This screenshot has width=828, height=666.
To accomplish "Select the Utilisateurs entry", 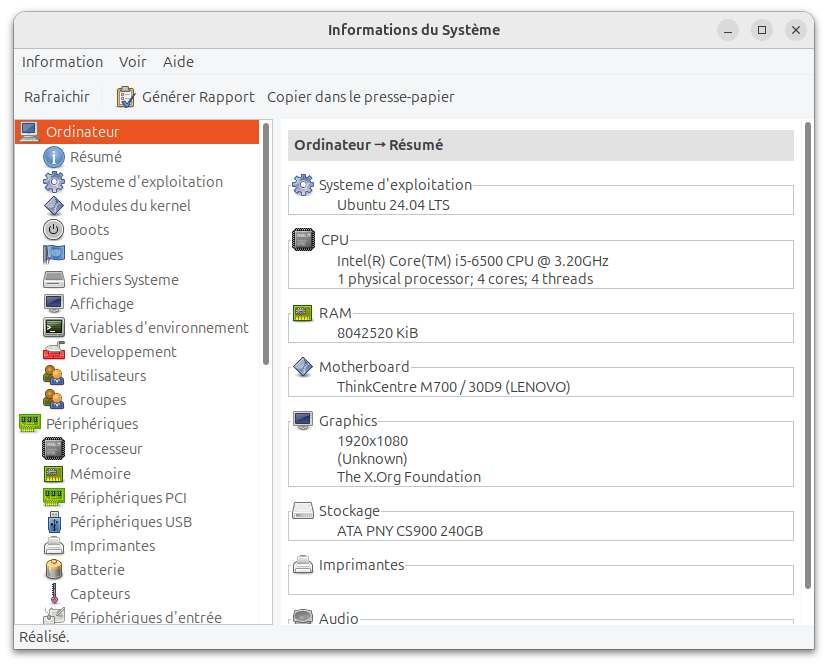I will click(x=108, y=376).
